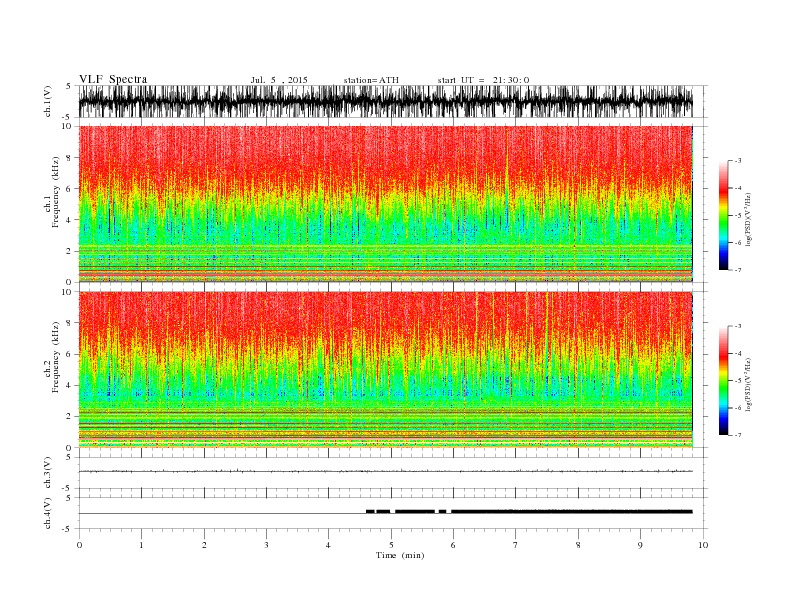Click the time axis tick label "3"
Viewport: 792px width, 612px height.
tap(266, 545)
